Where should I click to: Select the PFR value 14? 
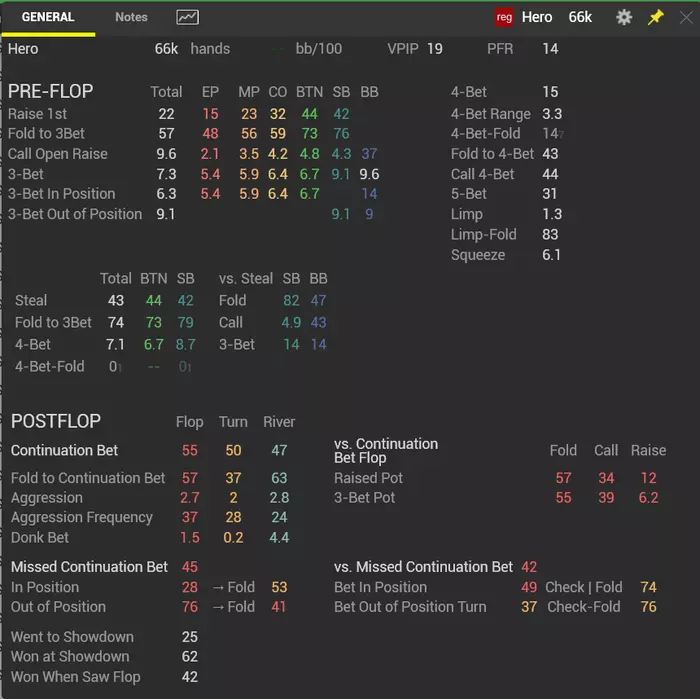(x=550, y=49)
